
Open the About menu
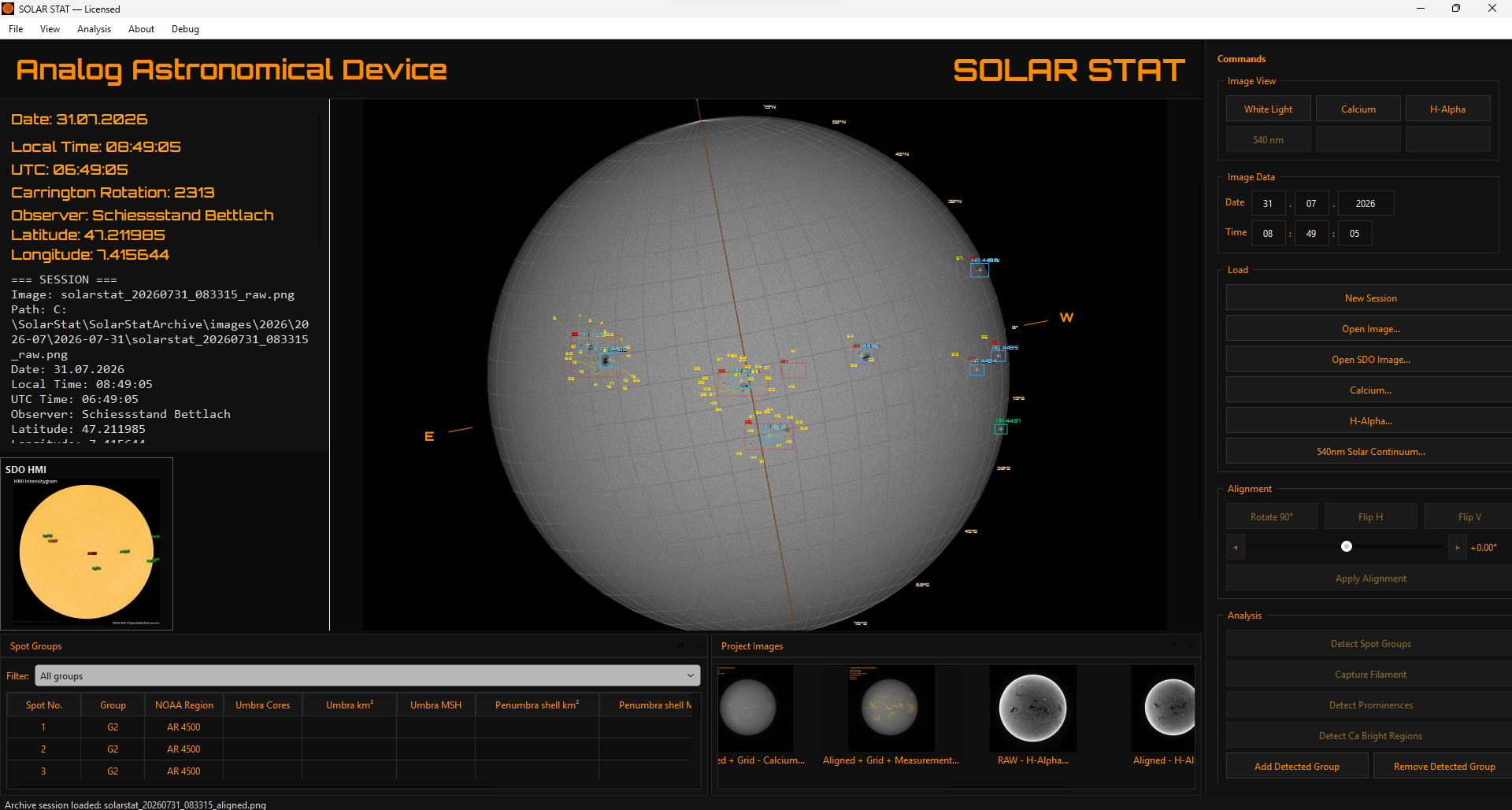pyautogui.click(x=141, y=29)
